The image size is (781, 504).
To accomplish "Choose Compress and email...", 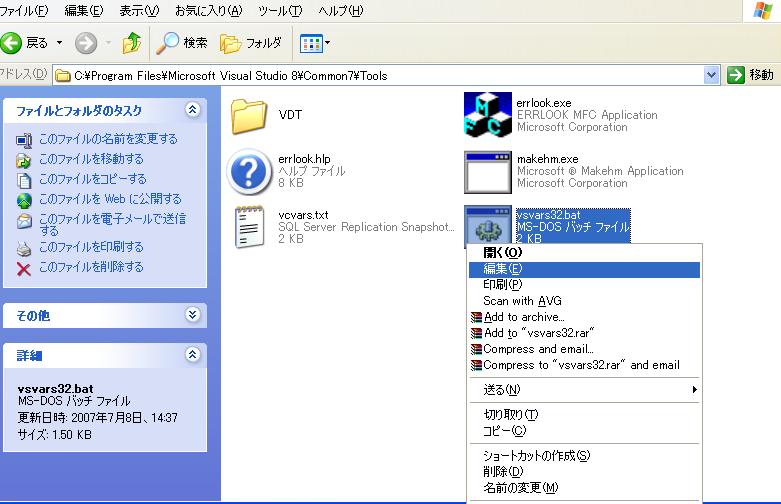I will [x=584, y=349].
